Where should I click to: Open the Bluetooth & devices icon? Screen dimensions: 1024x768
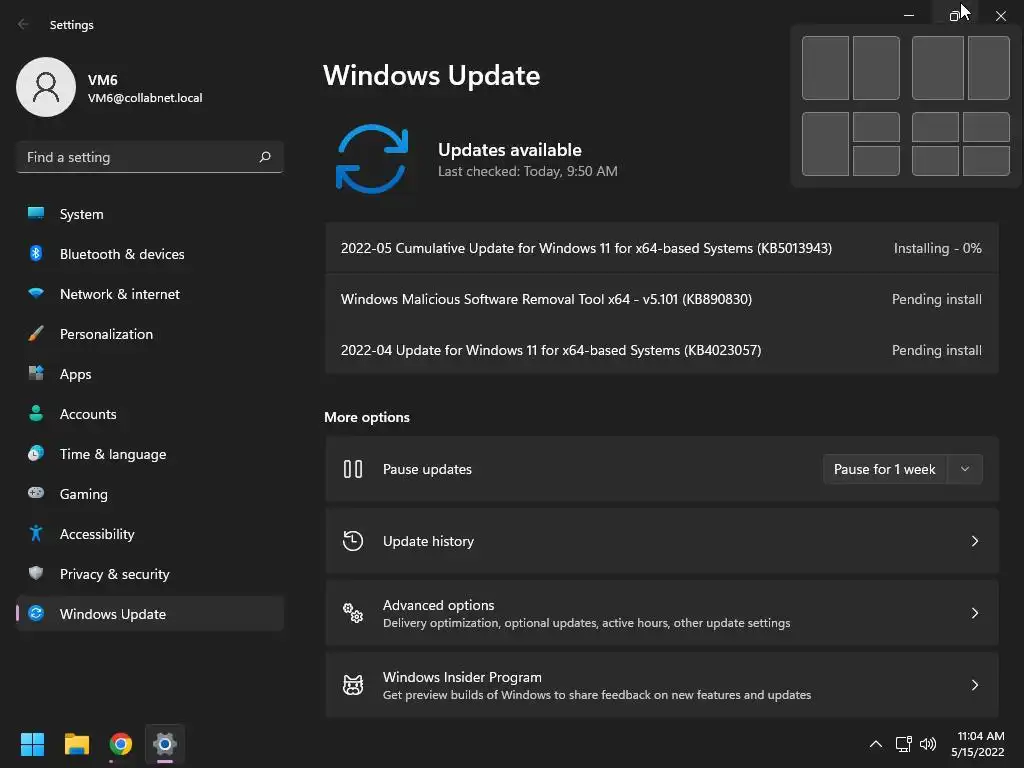tap(36, 253)
